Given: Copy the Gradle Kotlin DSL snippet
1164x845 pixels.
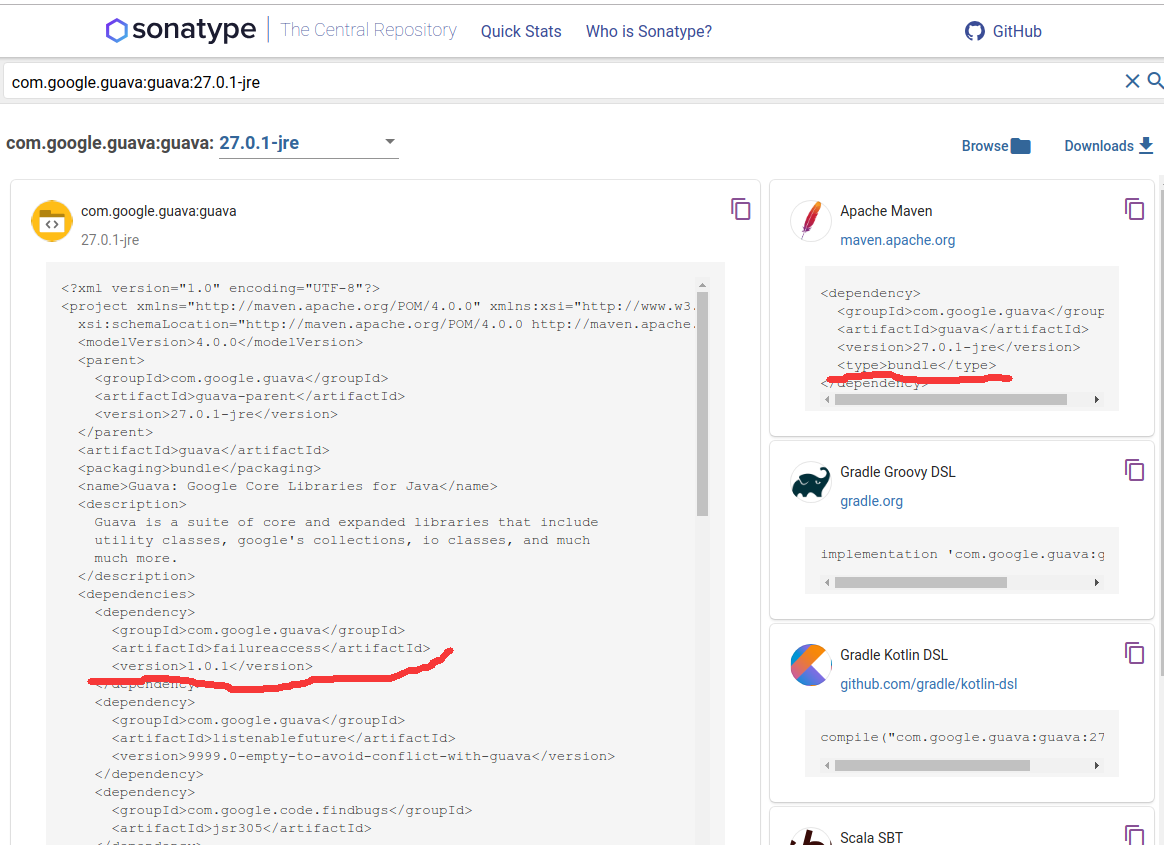Looking at the screenshot, I should click(1135, 652).
